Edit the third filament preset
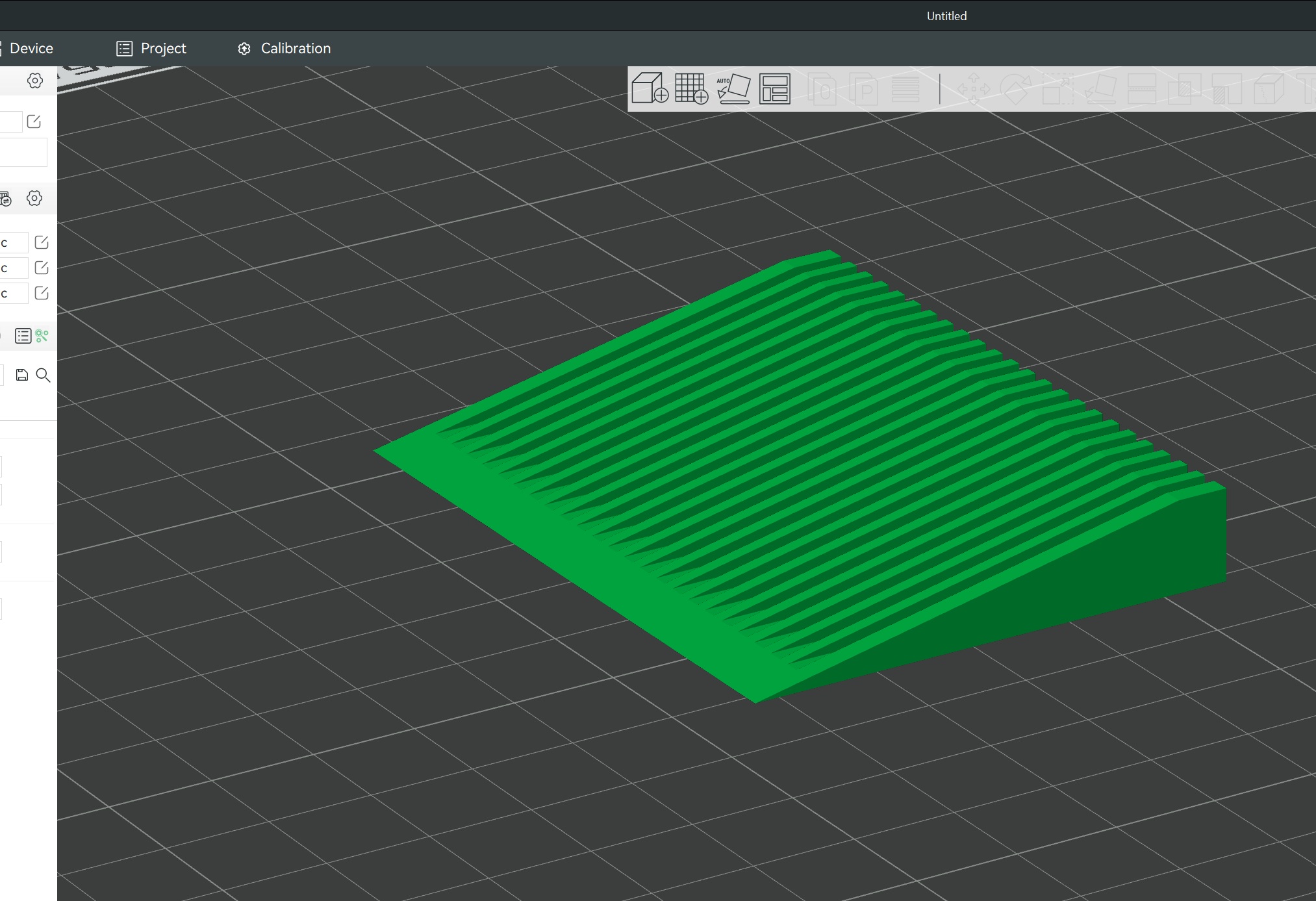The width and height of the screenshot is (1316, 901). click(x=42, y=293)
